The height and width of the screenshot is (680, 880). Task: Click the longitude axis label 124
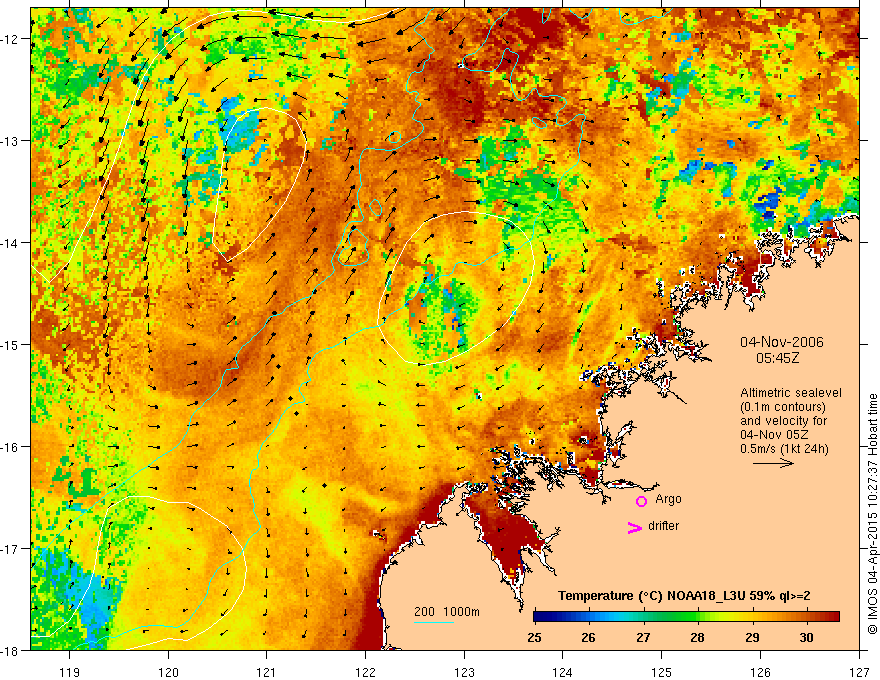pyautogui.click(x=563, y=672)
